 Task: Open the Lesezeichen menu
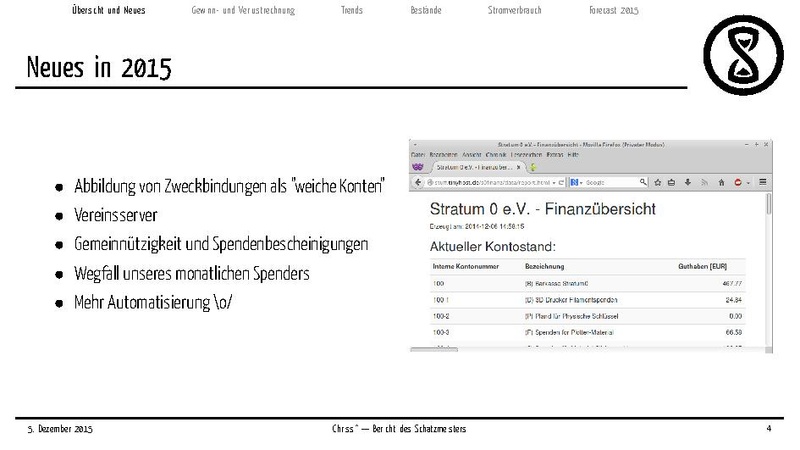526,155
